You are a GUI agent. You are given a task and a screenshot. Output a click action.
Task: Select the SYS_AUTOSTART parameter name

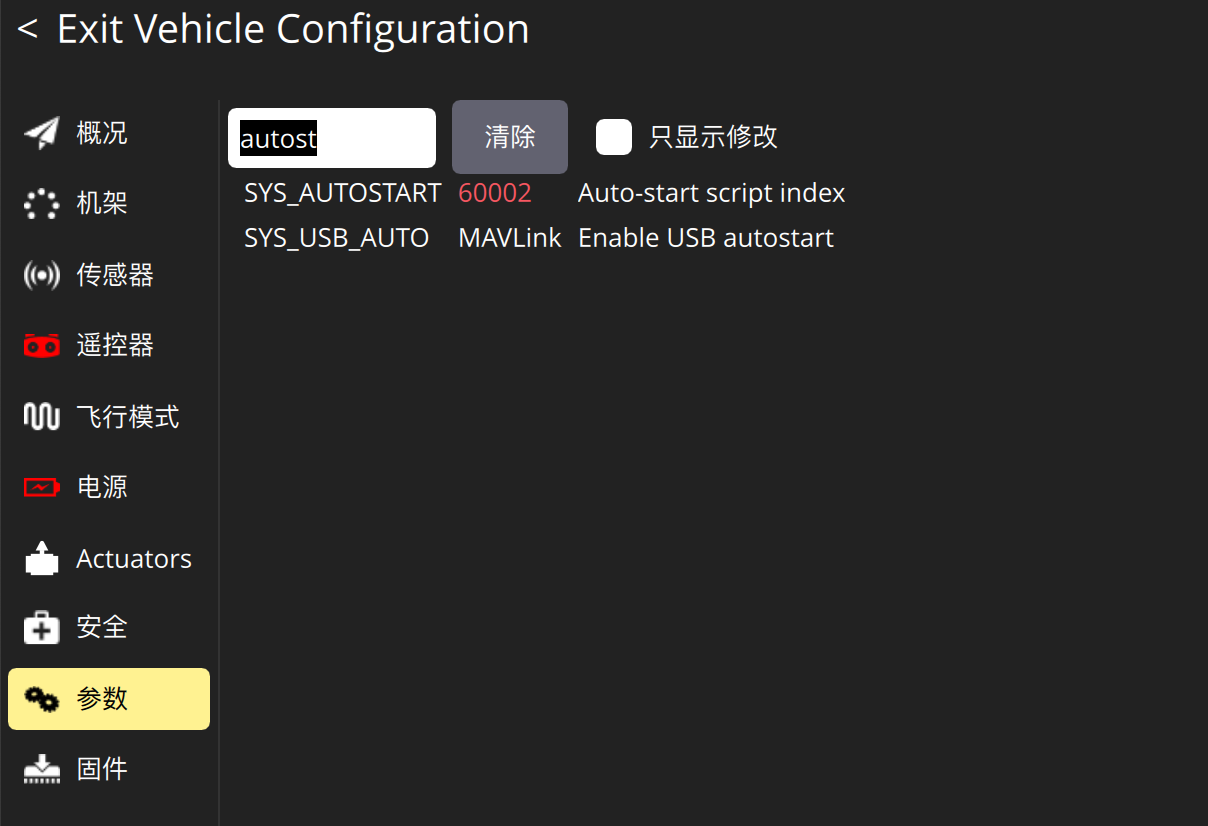(343, 193)
